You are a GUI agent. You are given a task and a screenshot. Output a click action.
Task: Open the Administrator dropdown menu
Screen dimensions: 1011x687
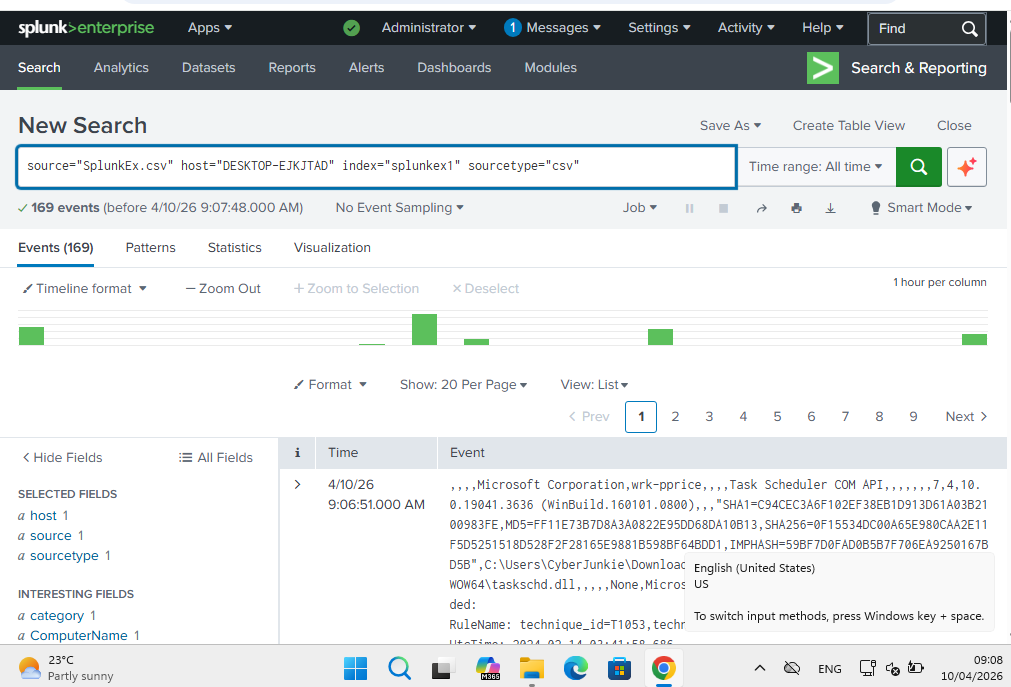coord(429,28)
